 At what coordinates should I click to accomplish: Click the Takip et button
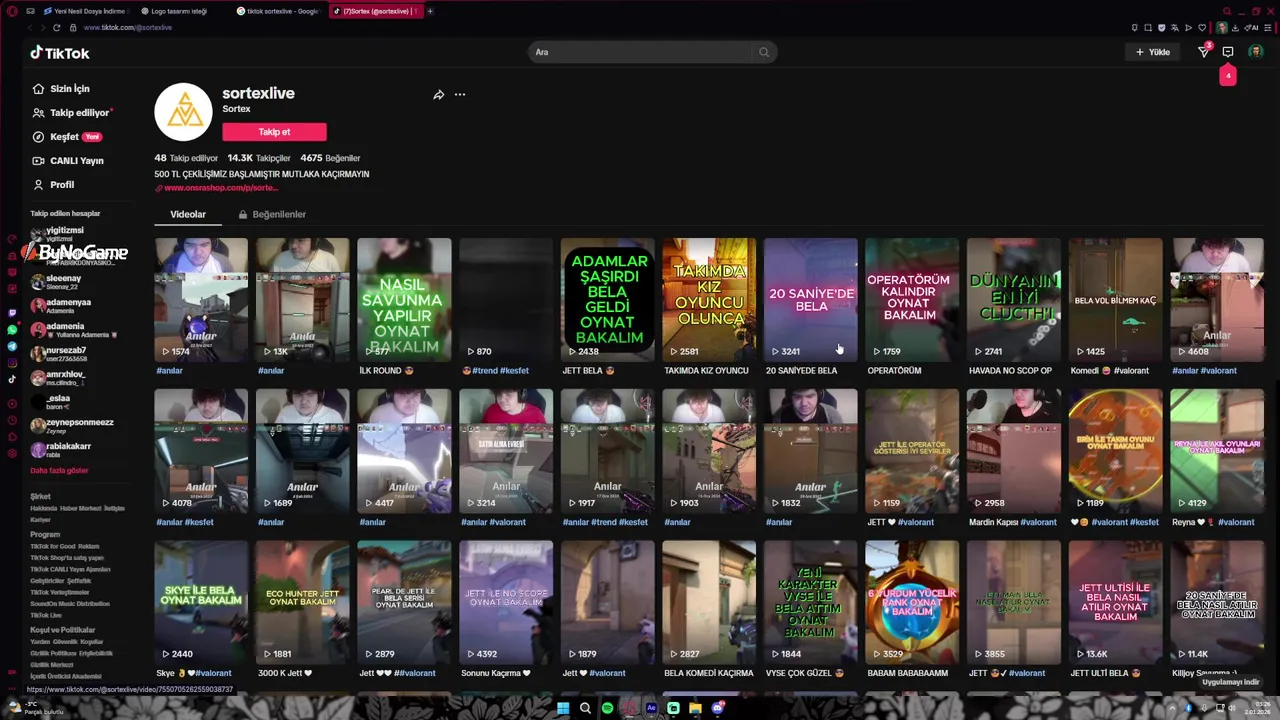[x=274, y=132]
